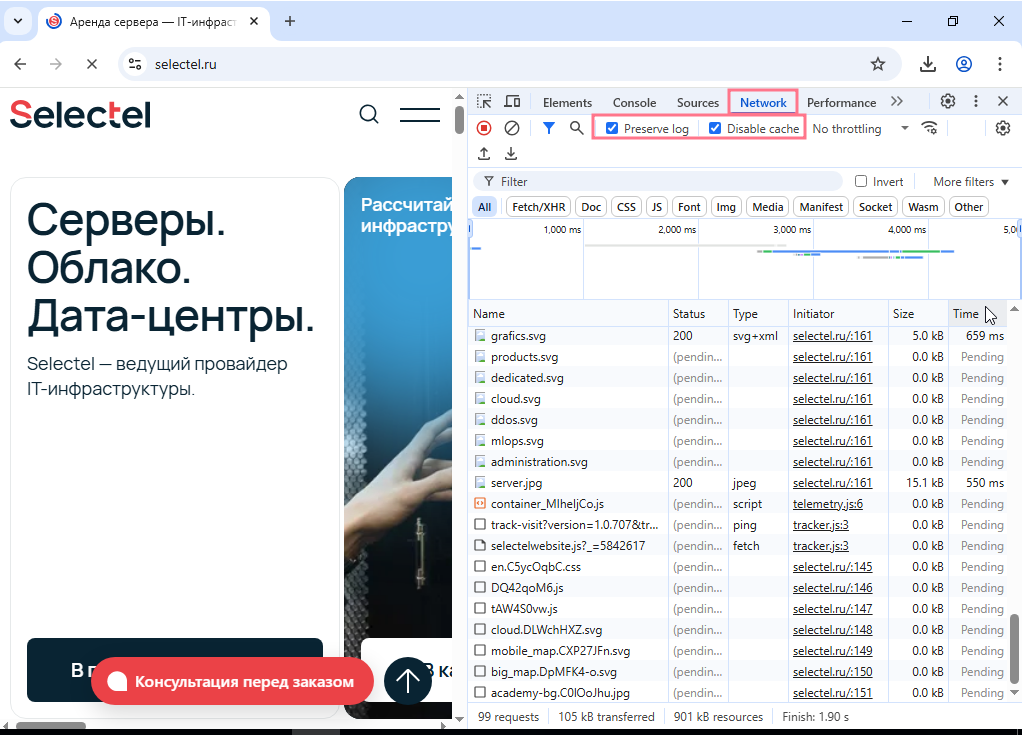Uncheck the Disable cache checkbox
This screenshot has width=1022, height=735.
(715, 128)
